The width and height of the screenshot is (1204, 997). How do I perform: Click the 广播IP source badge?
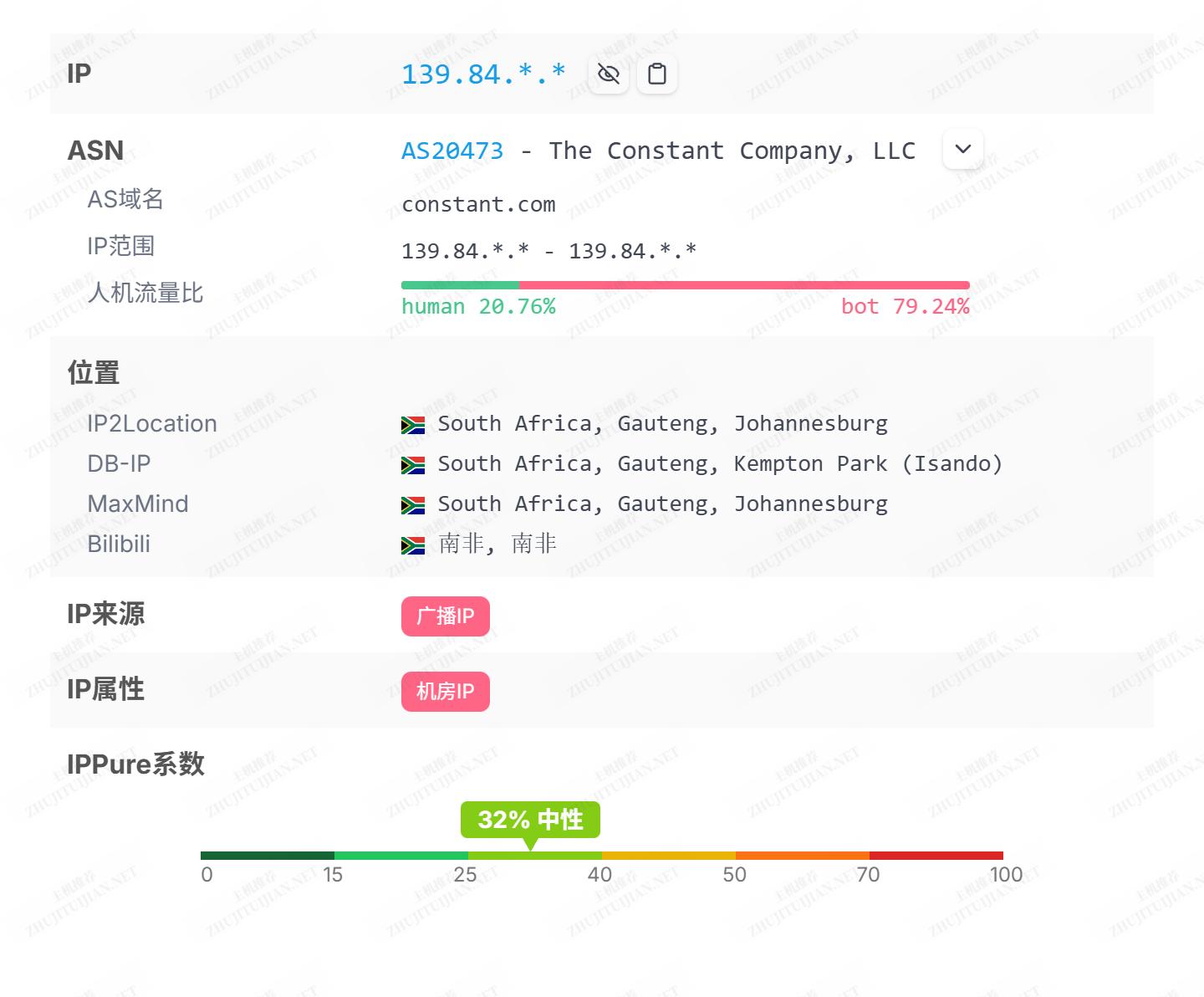445,616
